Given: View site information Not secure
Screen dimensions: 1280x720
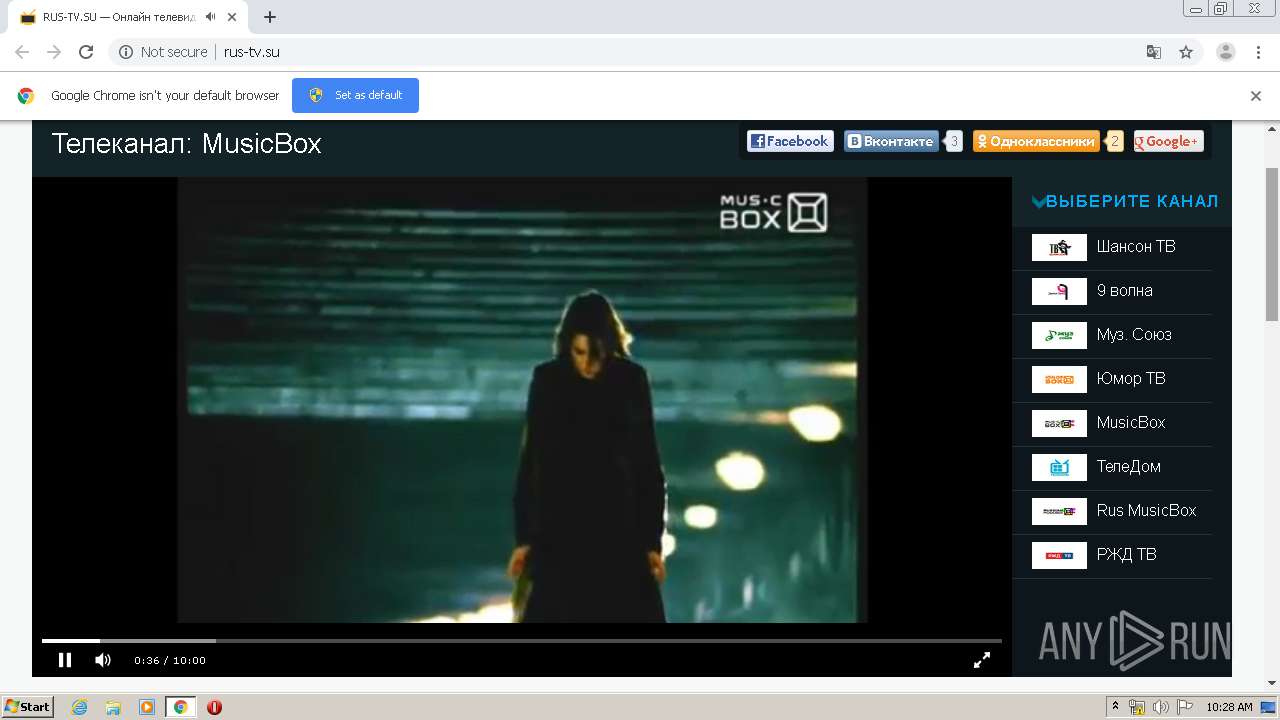Looking at the screenshot, I should (x=163, y=52).
